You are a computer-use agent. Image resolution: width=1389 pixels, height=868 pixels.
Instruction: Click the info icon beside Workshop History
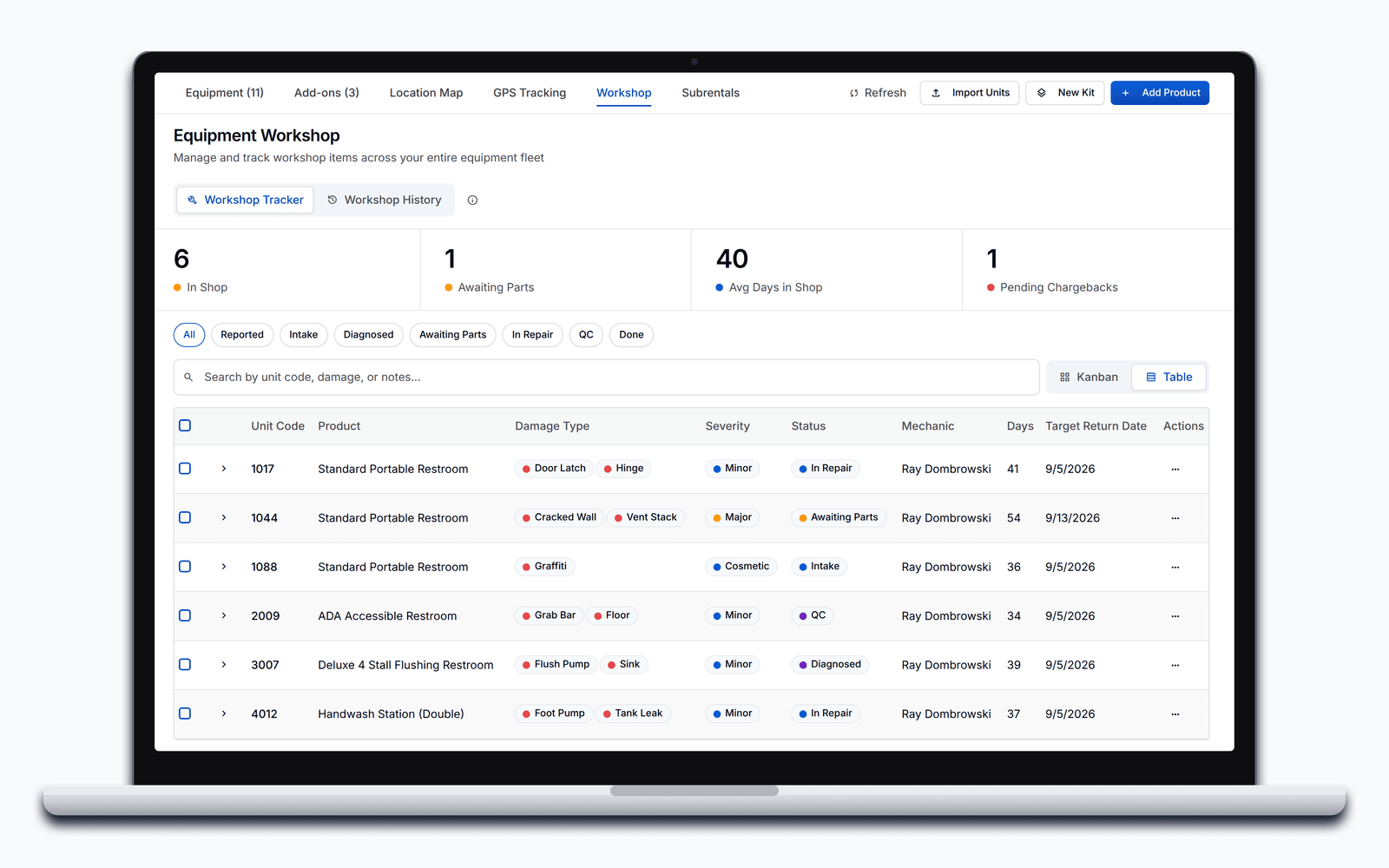(472, 201)
